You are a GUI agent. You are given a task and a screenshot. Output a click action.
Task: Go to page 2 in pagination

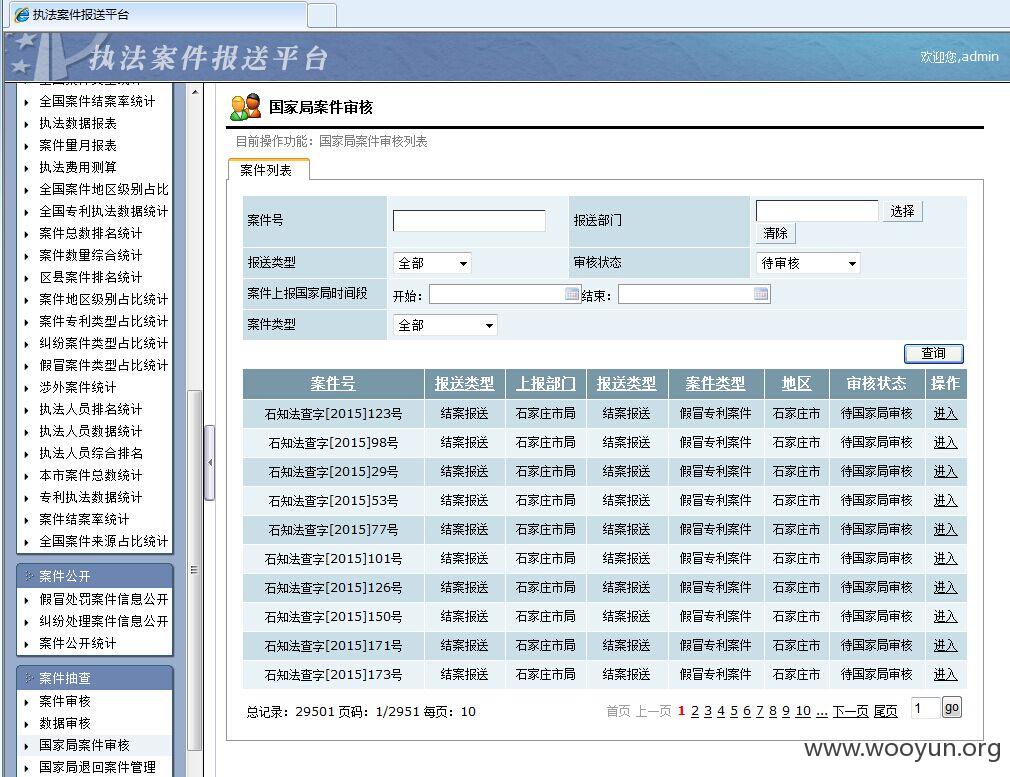point(694,711)
